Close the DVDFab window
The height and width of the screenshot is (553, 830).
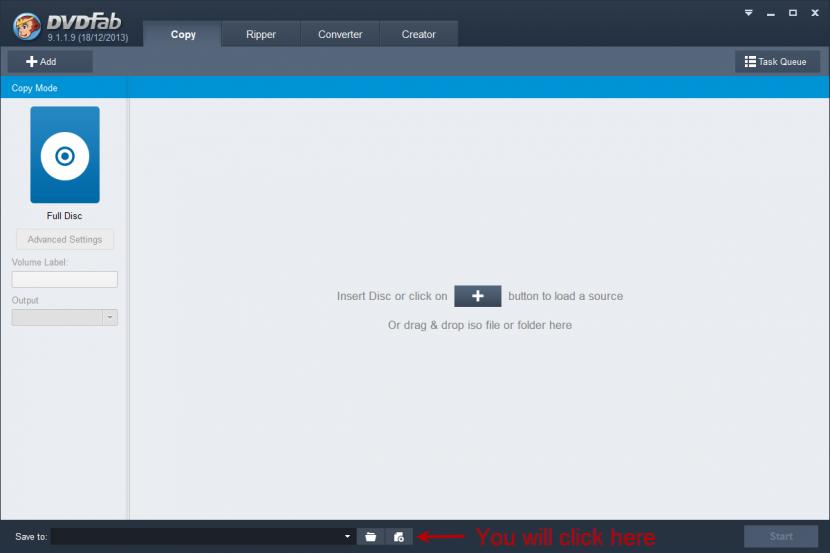[815, 13]
